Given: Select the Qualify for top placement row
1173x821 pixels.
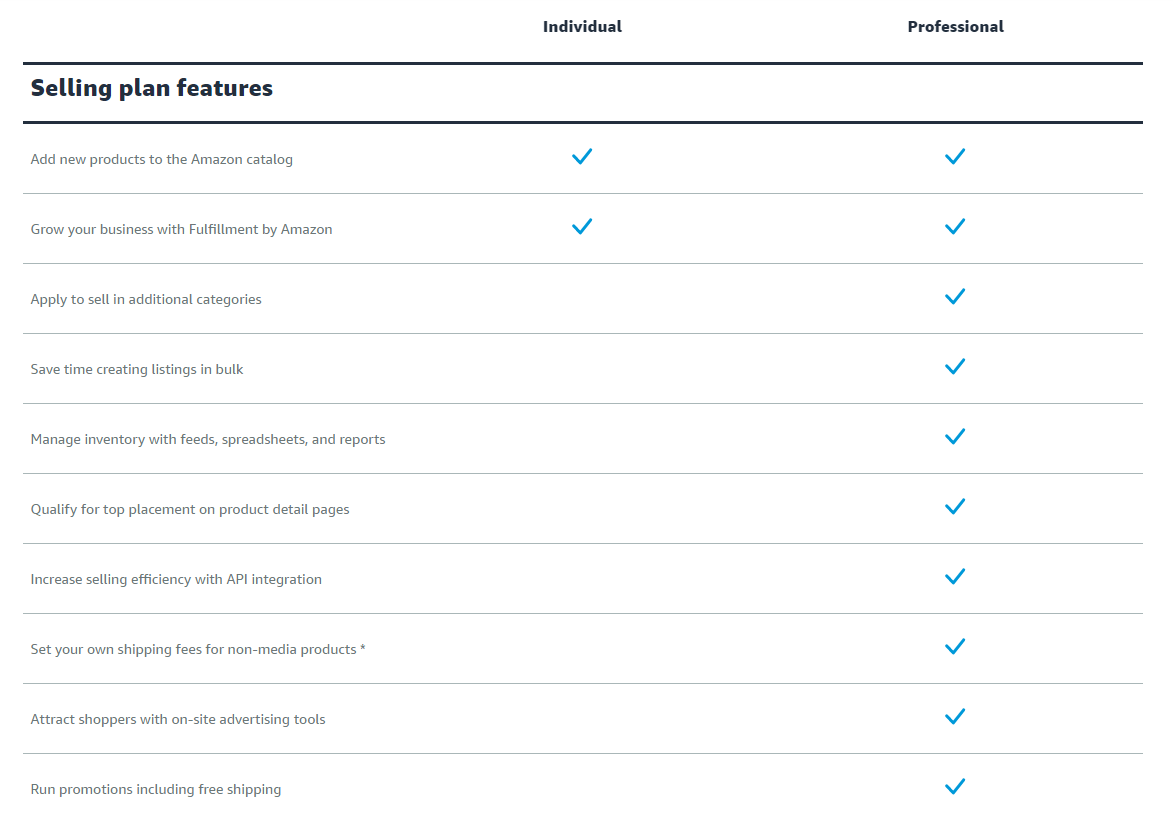Looking at the screenshot, I should click(x=190, y=509).
